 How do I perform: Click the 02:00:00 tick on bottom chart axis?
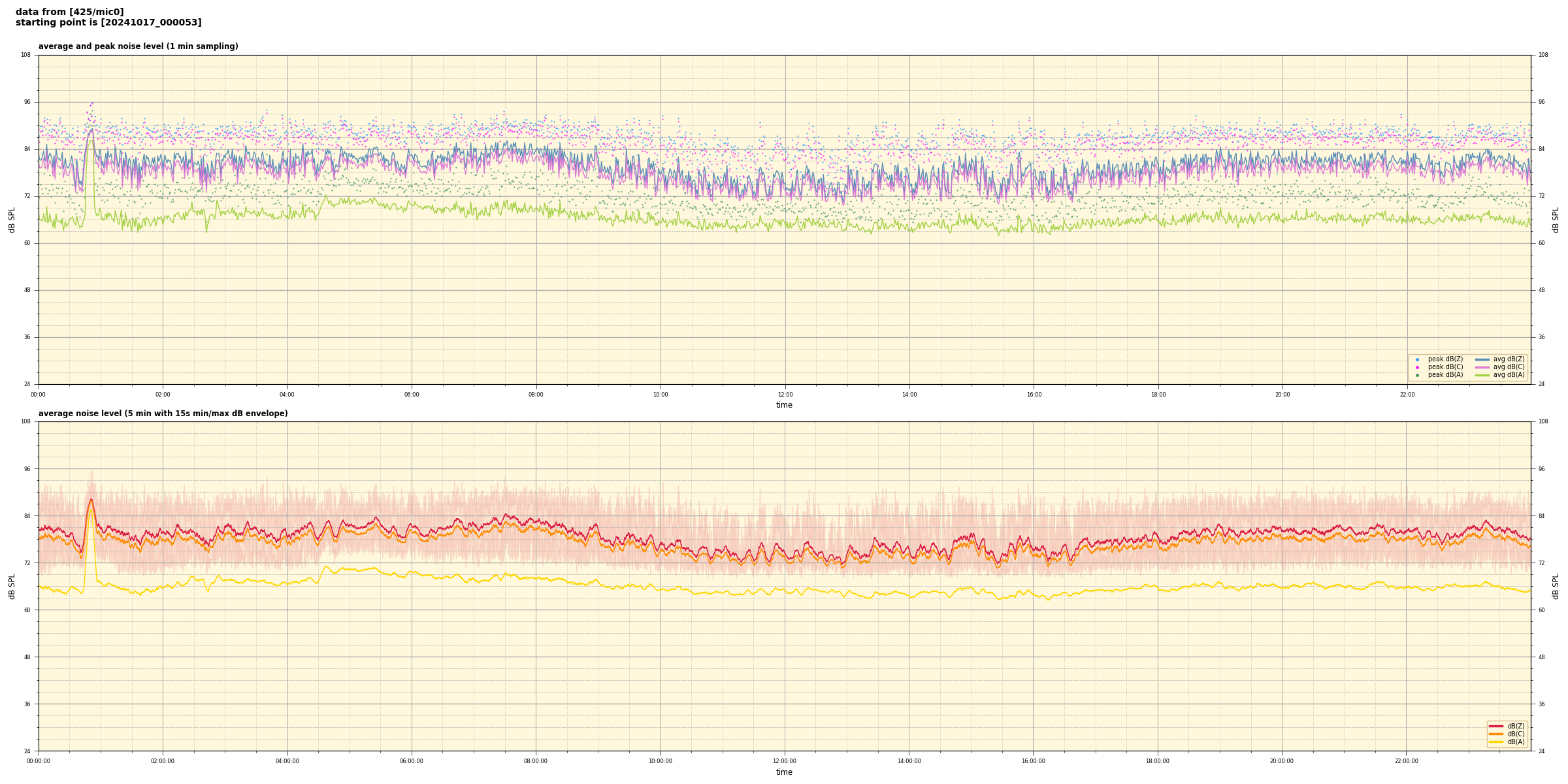coord(163,761)
